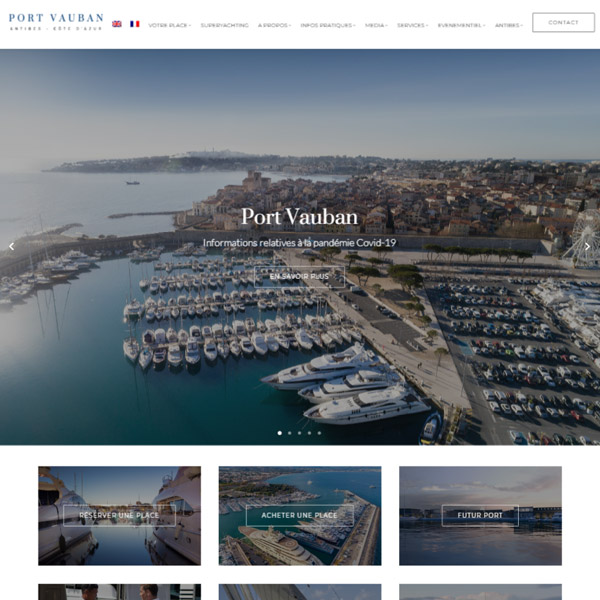This screenshot has height=600, width=600.
Task: Switch language with the UK flag icon
Action: pyautogui.click(x=117, y=24)
